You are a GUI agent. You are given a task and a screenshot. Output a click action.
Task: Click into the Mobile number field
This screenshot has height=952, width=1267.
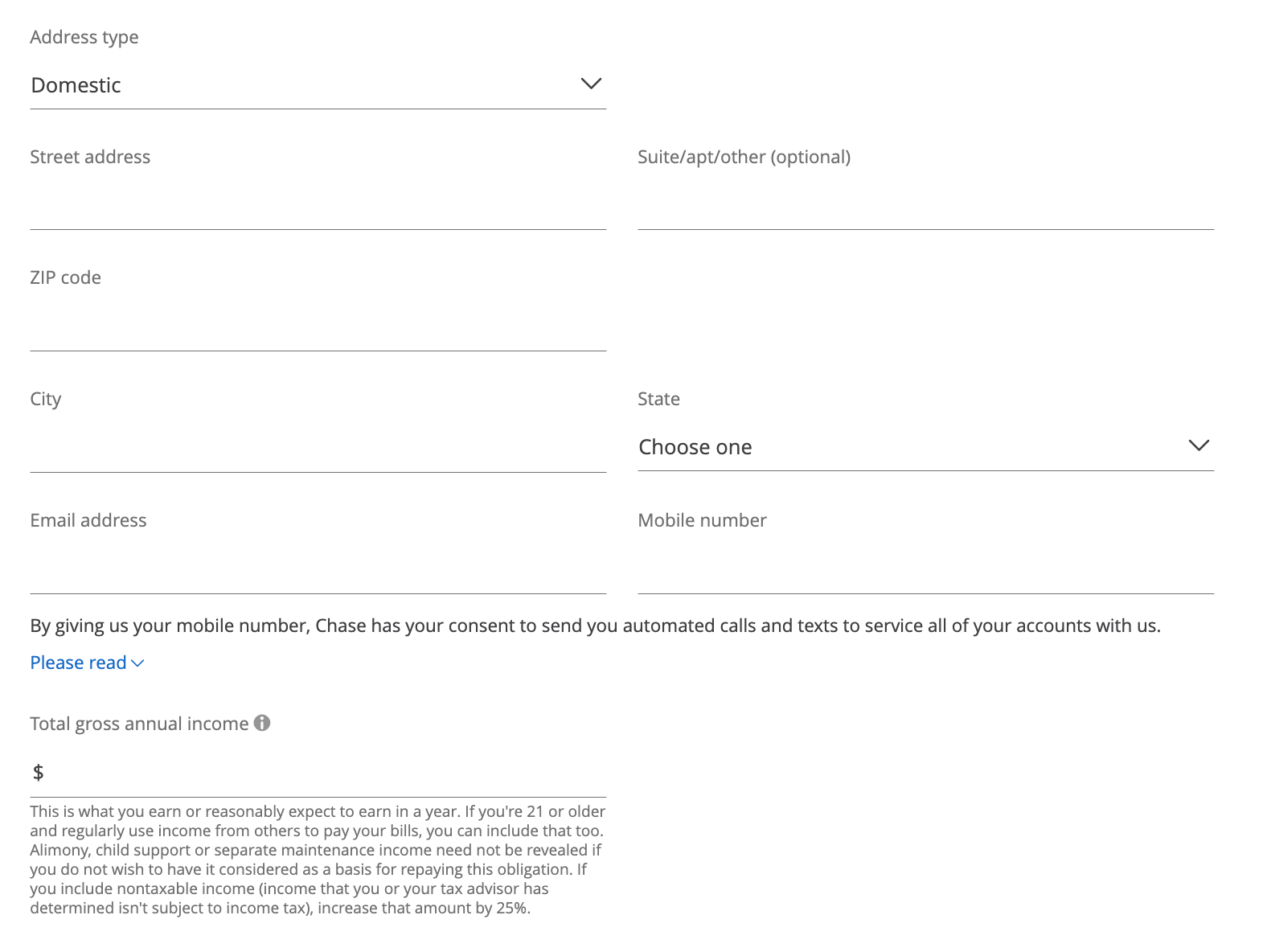coord(925,570)
